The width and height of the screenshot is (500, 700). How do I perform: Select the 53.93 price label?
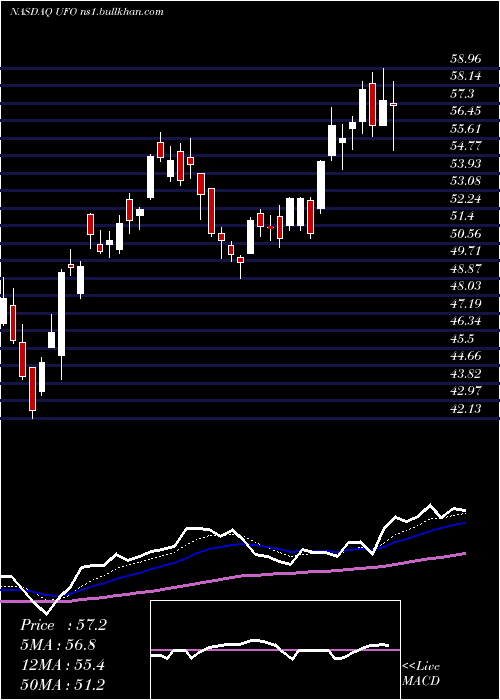click(465, 164)
